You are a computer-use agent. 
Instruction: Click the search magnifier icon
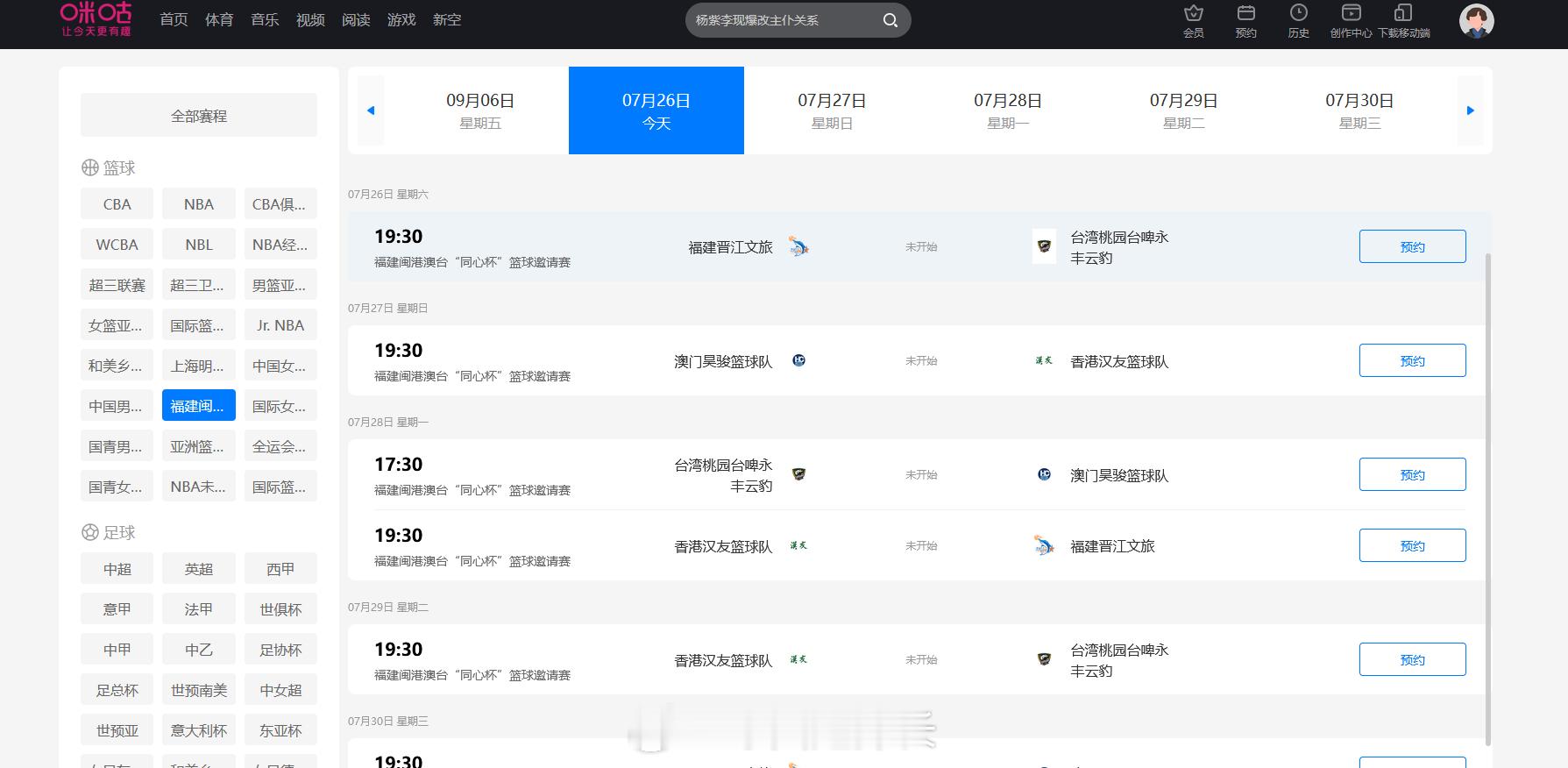890,20
